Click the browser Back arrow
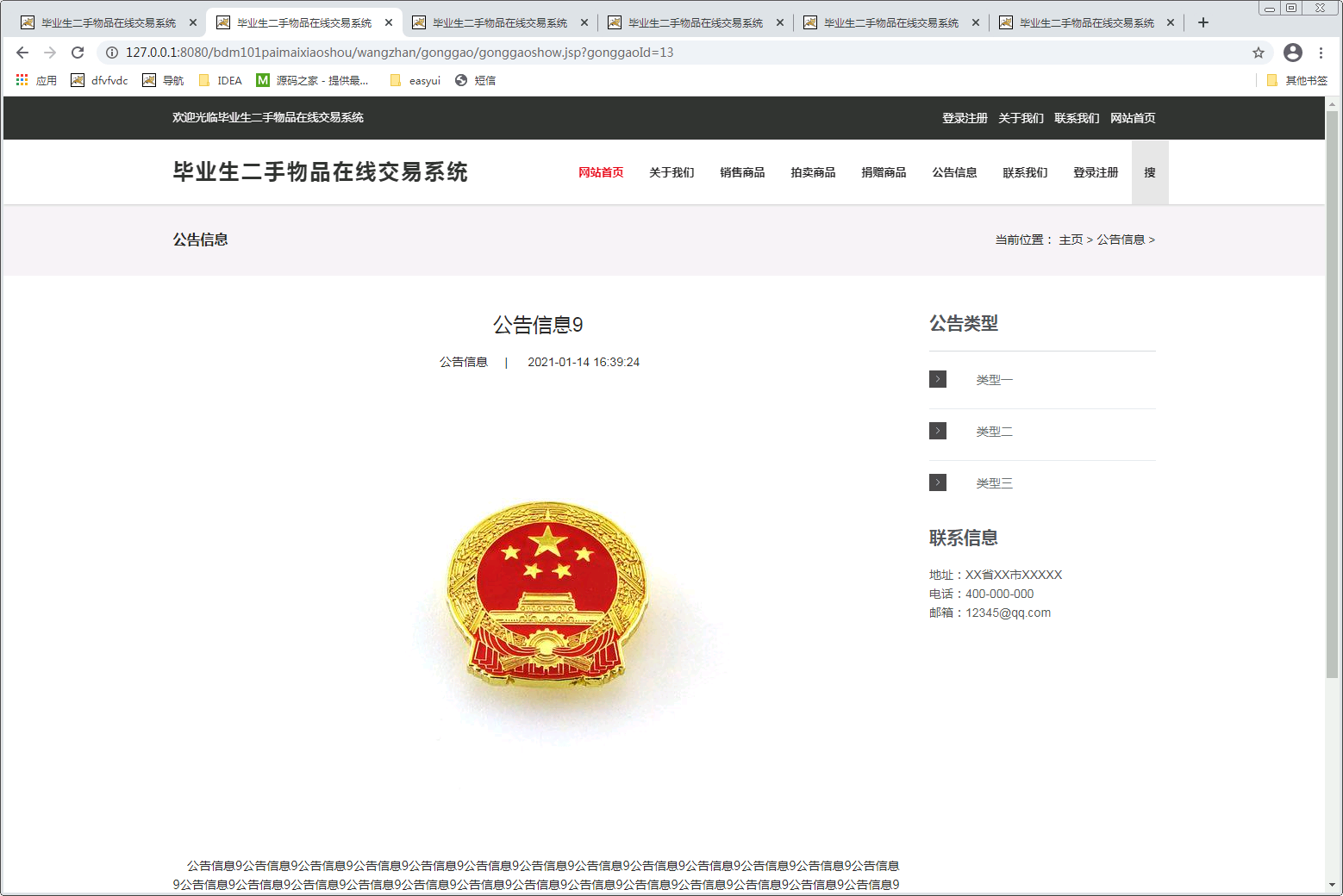The height and width of the screenshot is (896, 1343). pyautogui.click(x=22, y=53)
